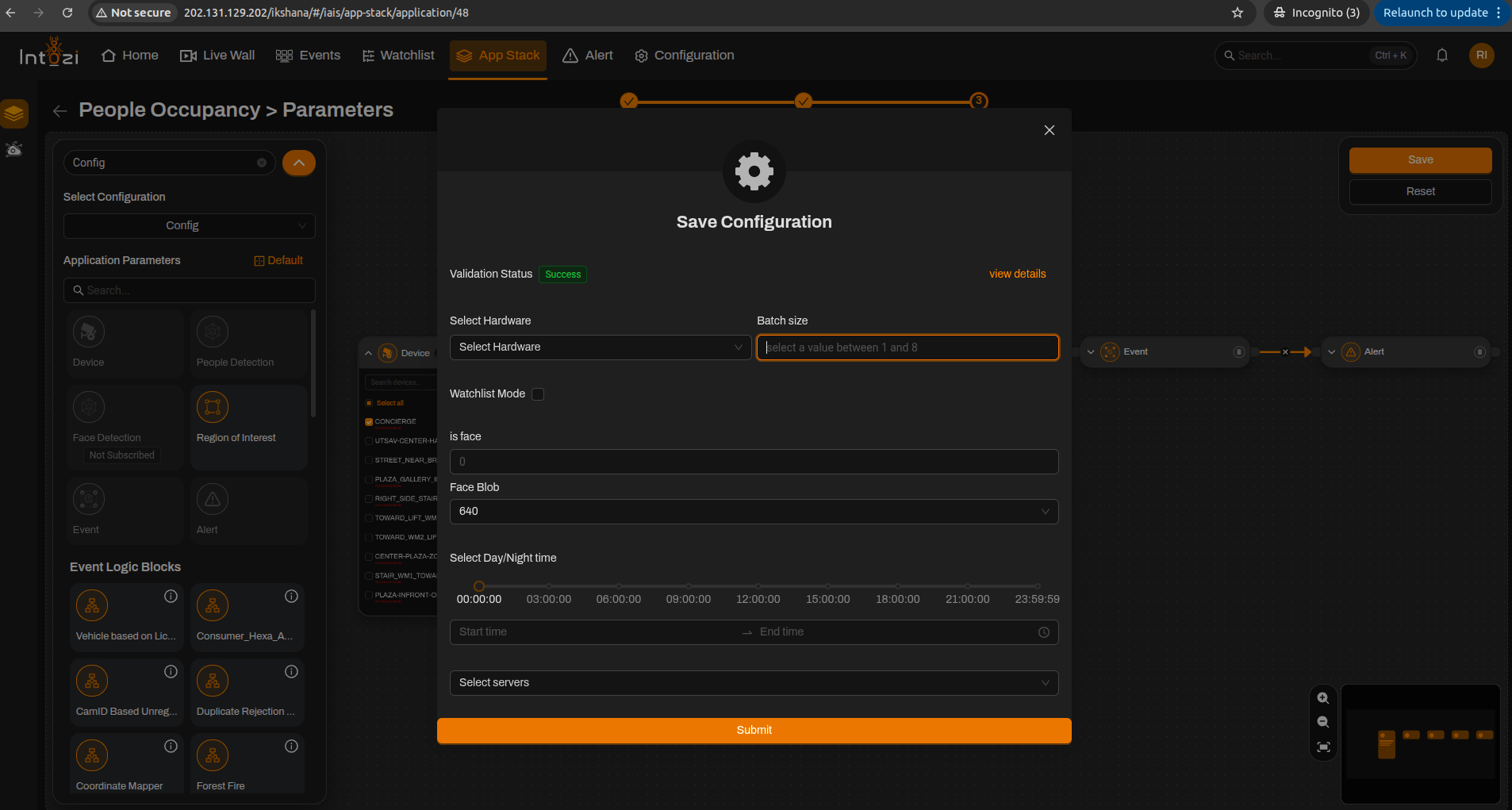Click zoom in magnifier on canvas
1512x810 pixels.
[1323, 698]
